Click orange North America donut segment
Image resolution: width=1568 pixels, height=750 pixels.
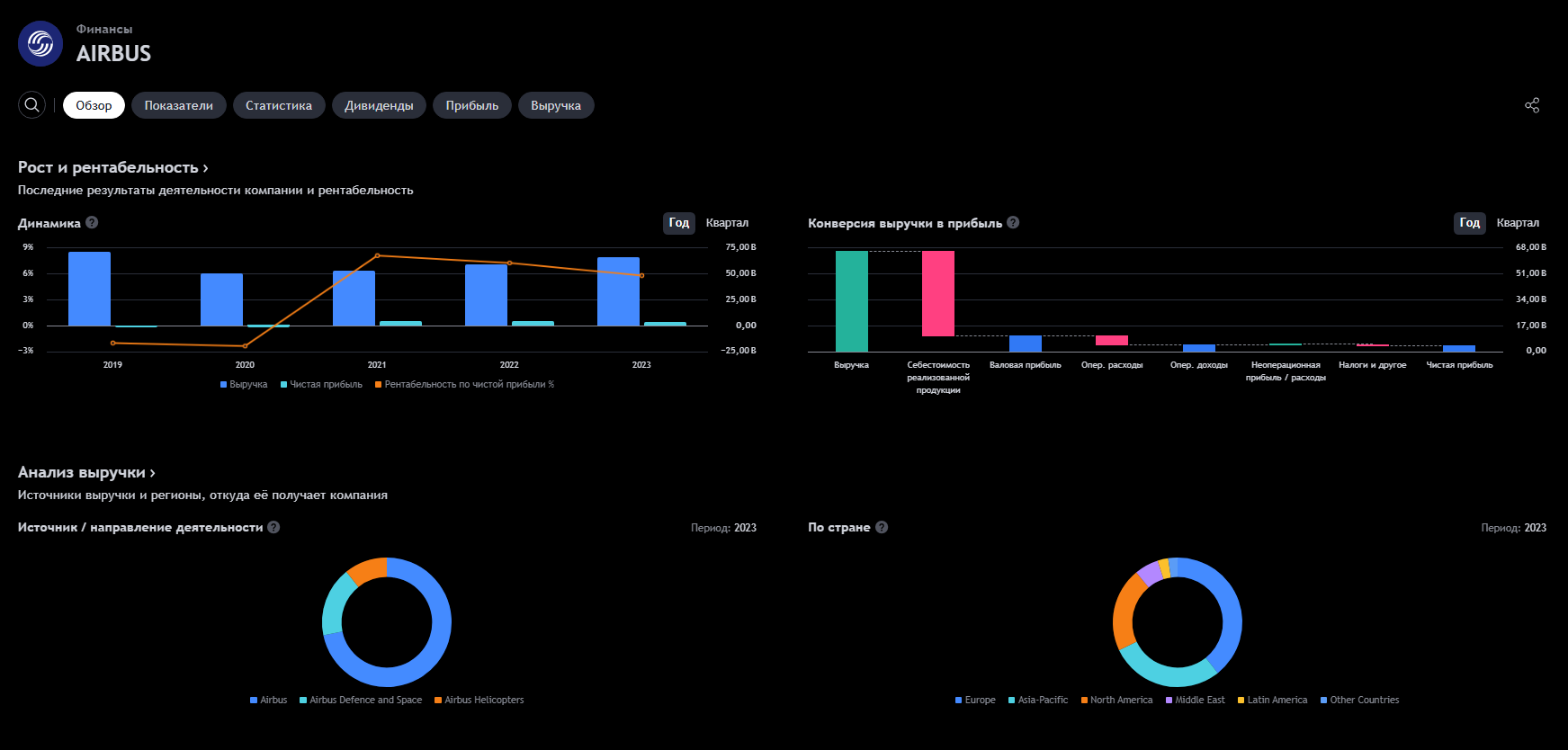pos(1124,612)
